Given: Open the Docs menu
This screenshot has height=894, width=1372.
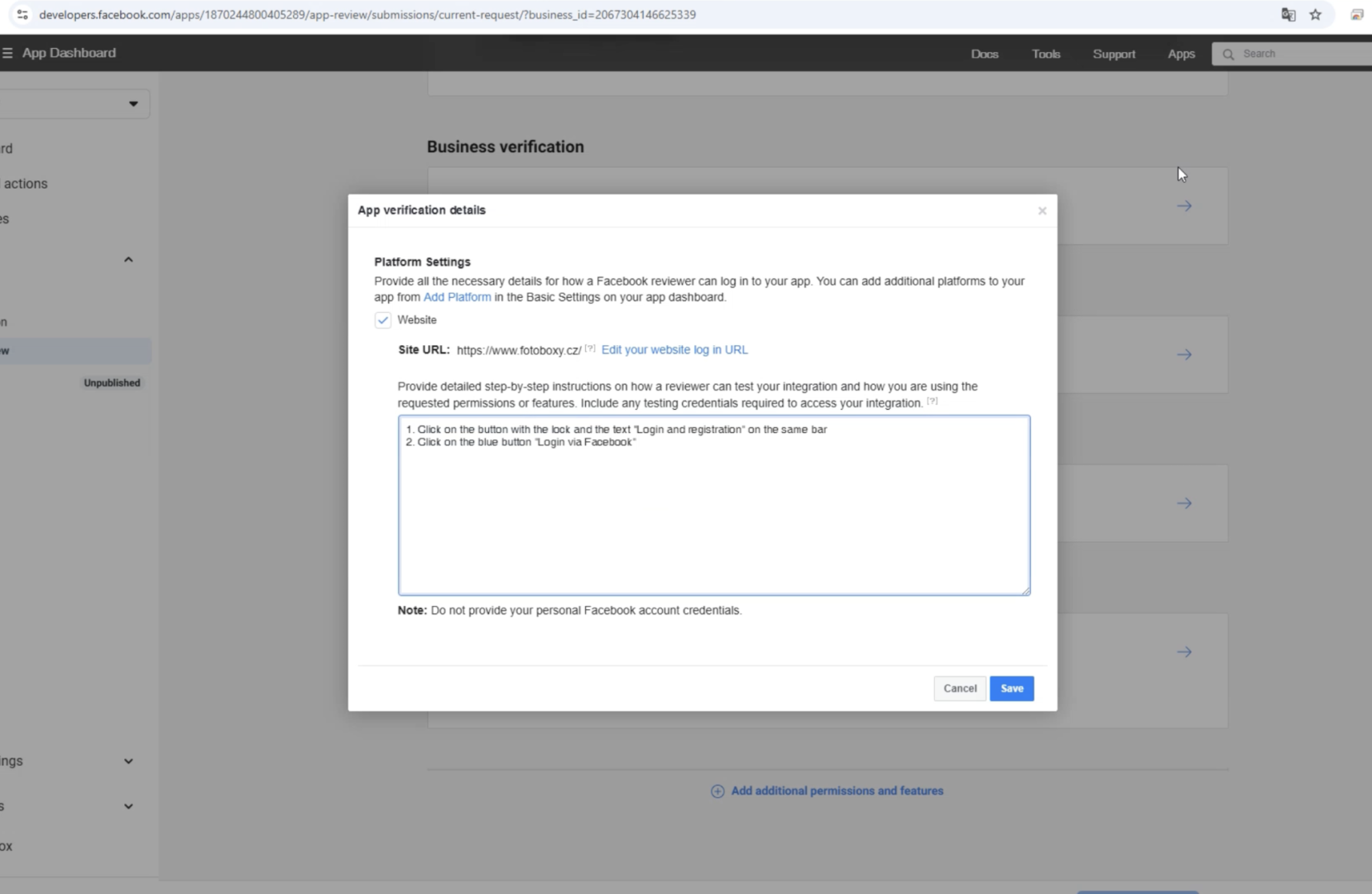Looking at the screenshot, I should (985, 54).
